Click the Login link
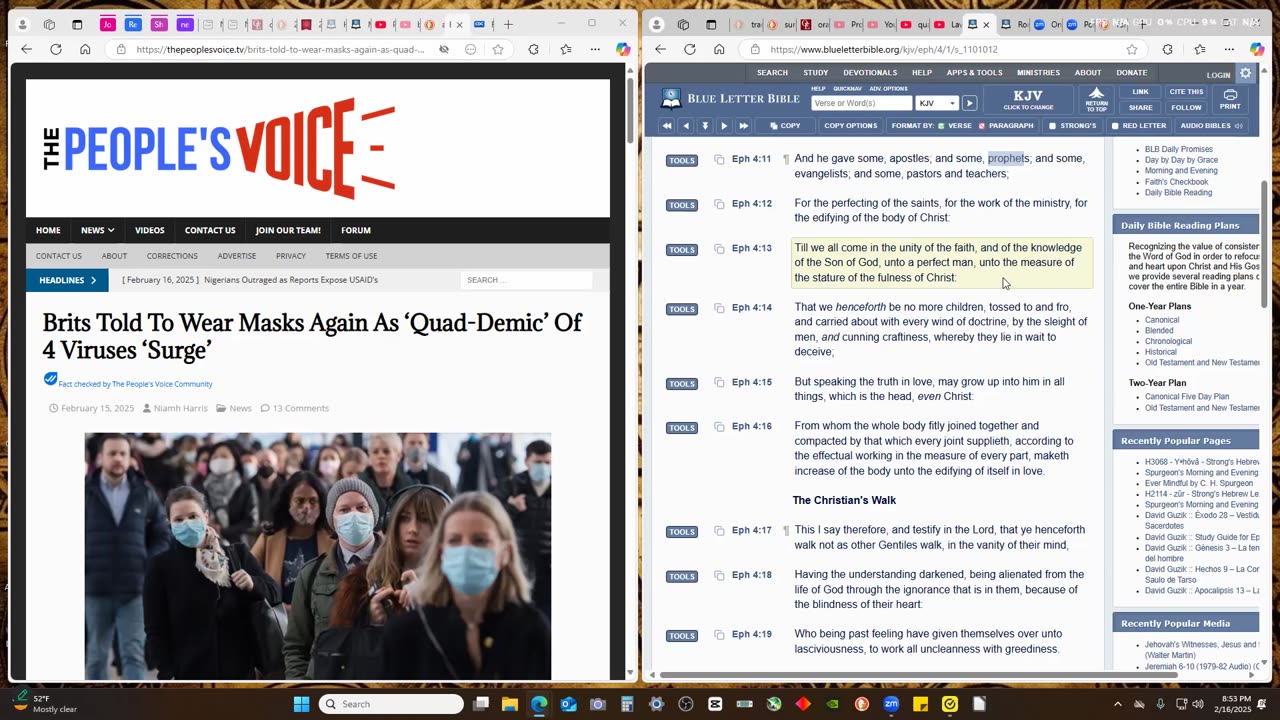This screenshot has width=1280, height=720. tap(1218, 75)
